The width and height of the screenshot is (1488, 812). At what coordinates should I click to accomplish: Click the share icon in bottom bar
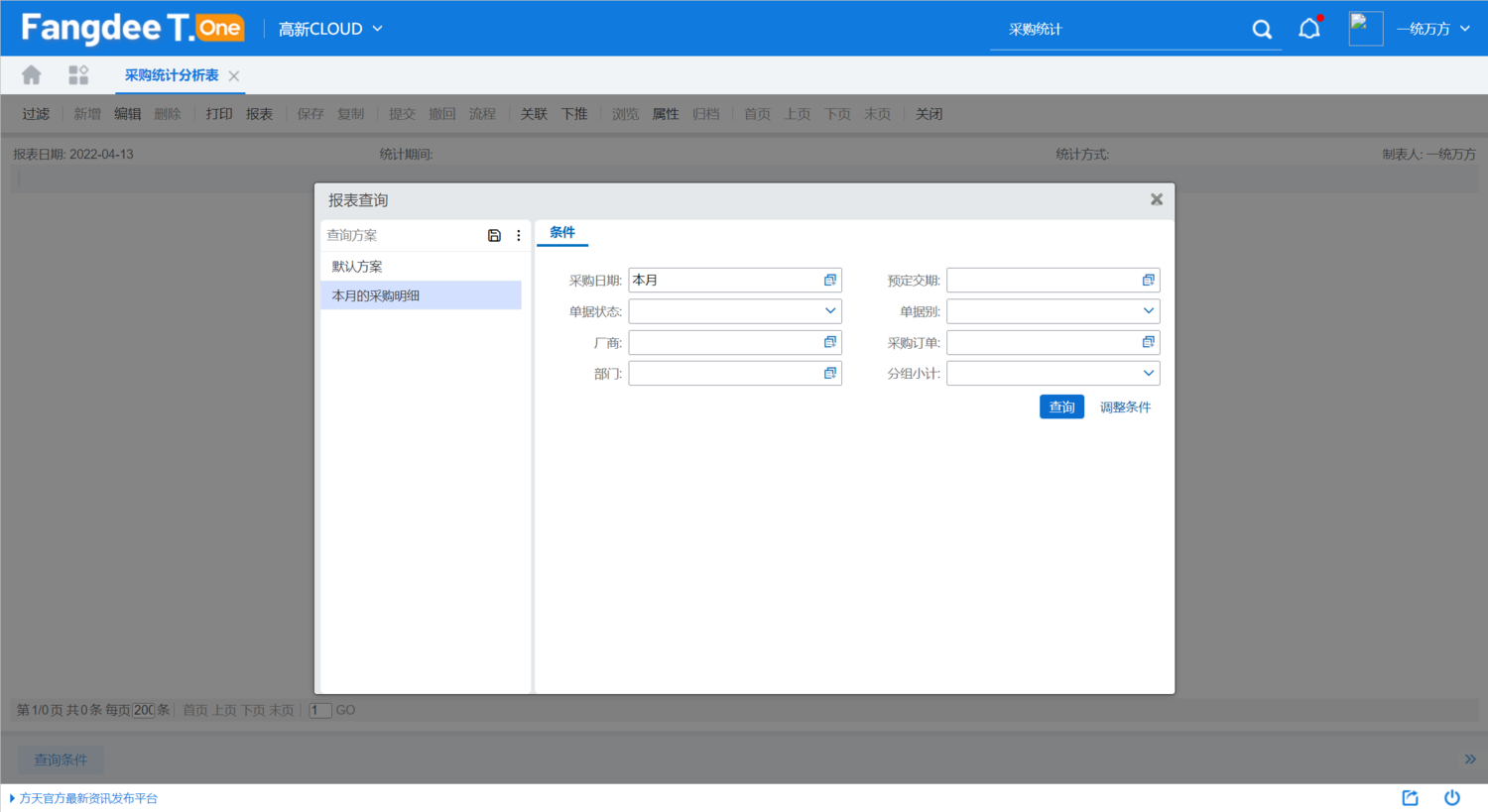tap(1410, 798)
